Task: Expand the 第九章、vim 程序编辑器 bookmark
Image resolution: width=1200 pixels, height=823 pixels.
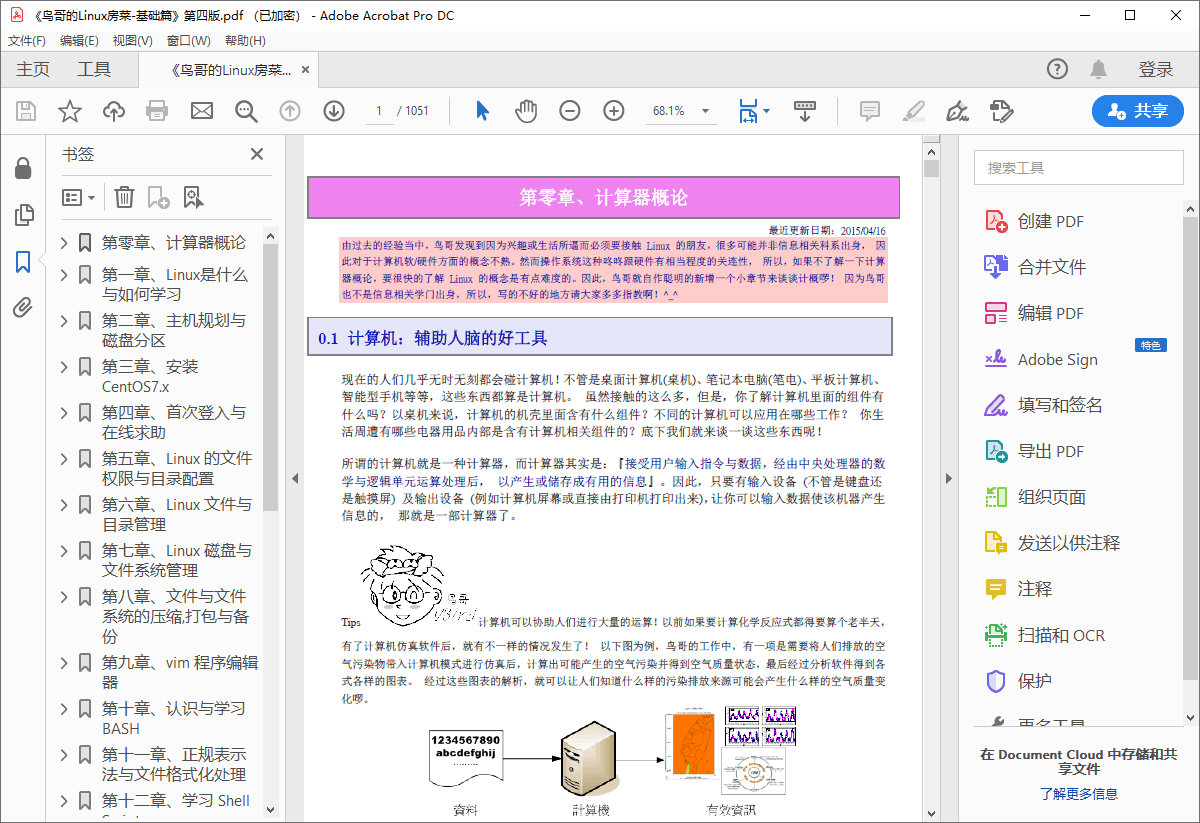Action: coord(64,663)
